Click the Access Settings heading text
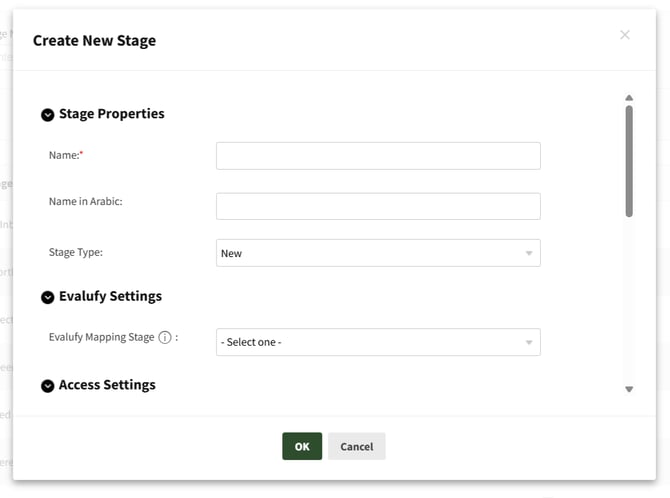This screenshot has width=670, height=498. pos(107,385)
